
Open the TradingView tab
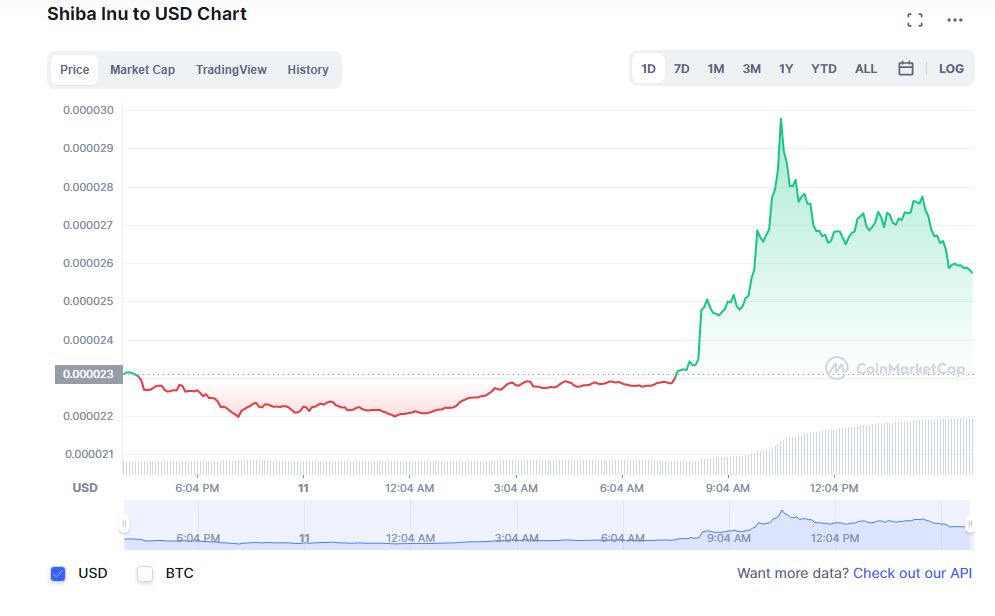point(231,70)
